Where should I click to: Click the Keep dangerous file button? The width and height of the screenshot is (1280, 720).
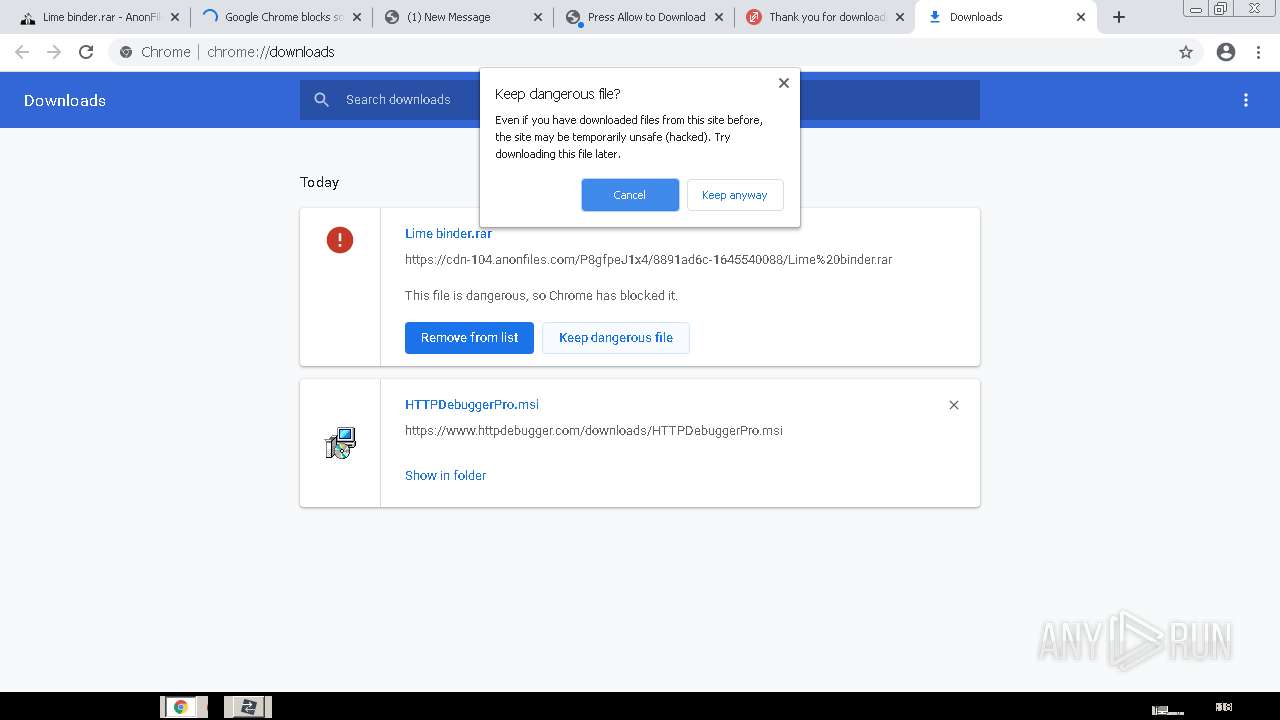[x=616, y=338]
